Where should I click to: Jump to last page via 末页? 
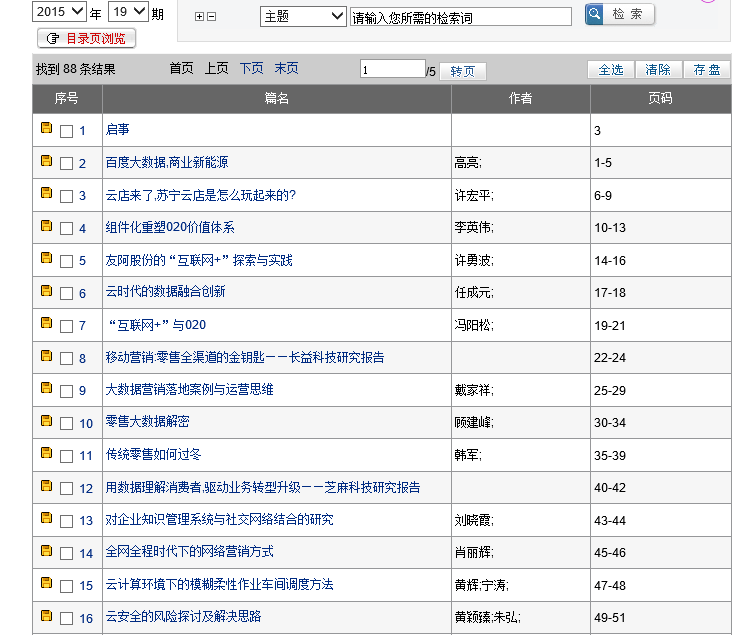point(286,69)
